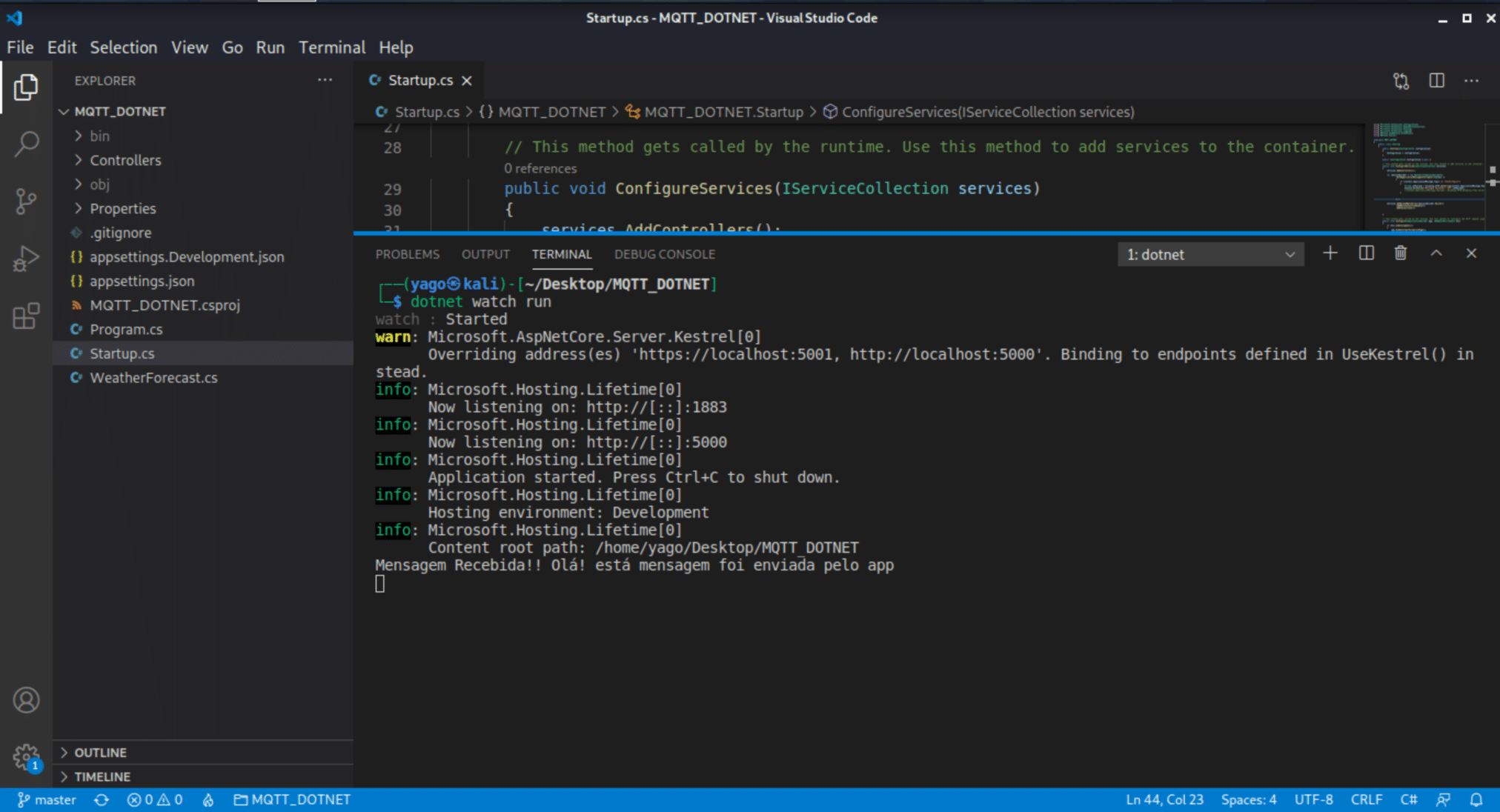1500x812 pixels.
Task: Switch to the DEBUG CONSOLE tab
Action: click(664, 254)
